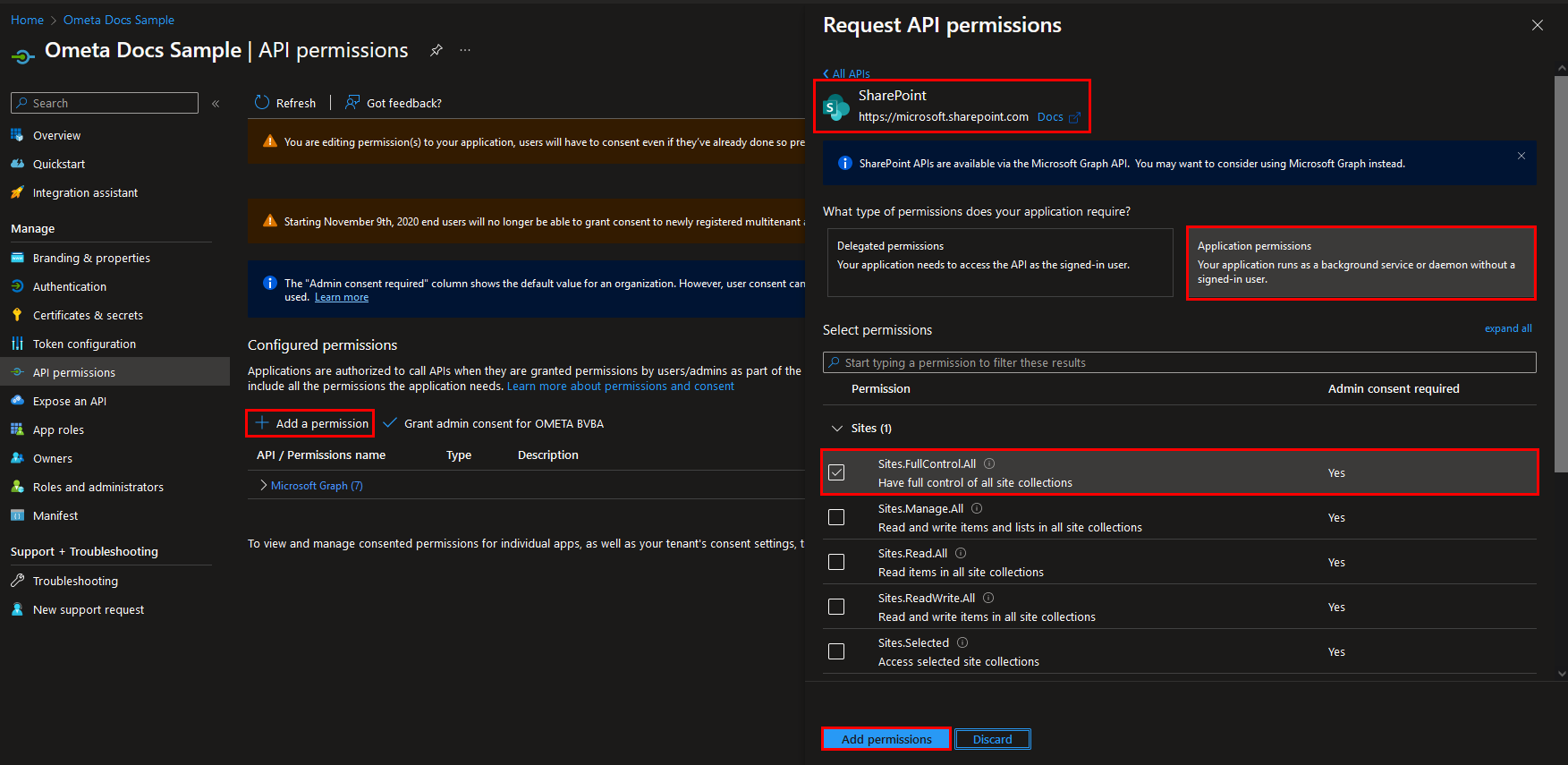Select the Application permissions option
The image size is (1568, 765).
[1360, 262]
